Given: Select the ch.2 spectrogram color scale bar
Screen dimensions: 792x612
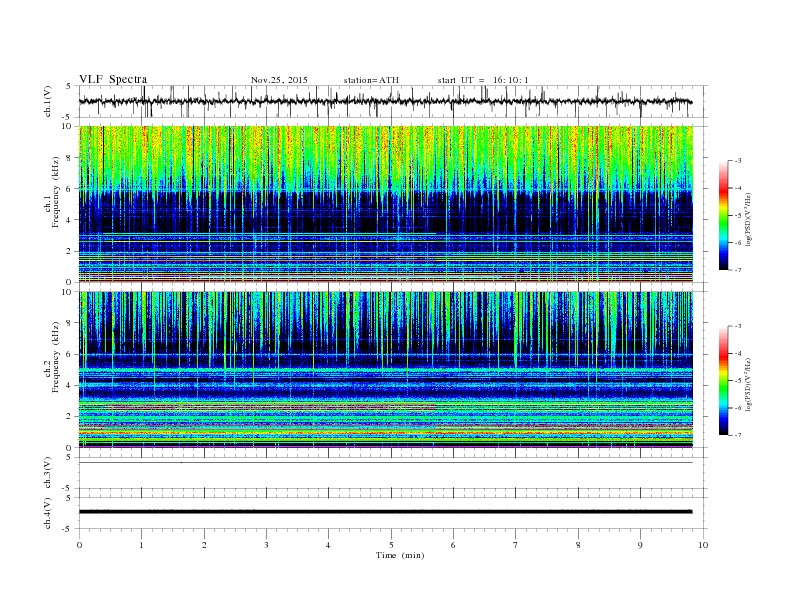Looking at the screenshot, I should (723, 380).
